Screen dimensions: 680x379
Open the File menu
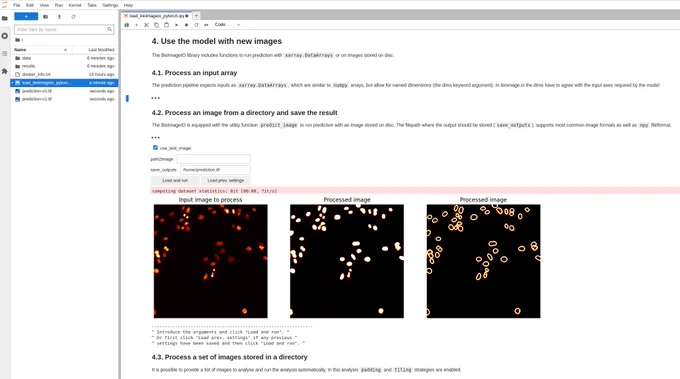(x=17, y=5)
